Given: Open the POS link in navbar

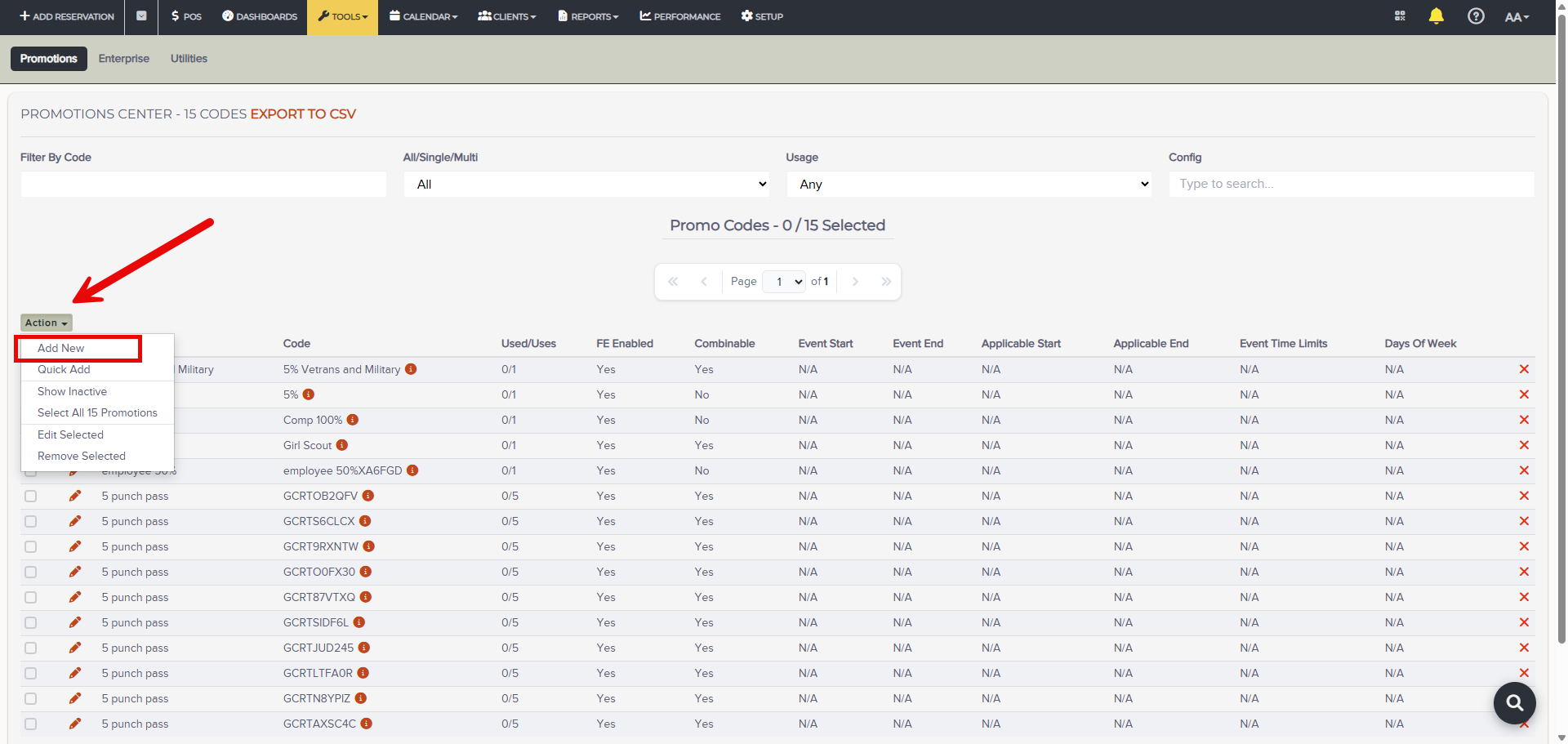Looking at the screenshot, I should (186, 16).
